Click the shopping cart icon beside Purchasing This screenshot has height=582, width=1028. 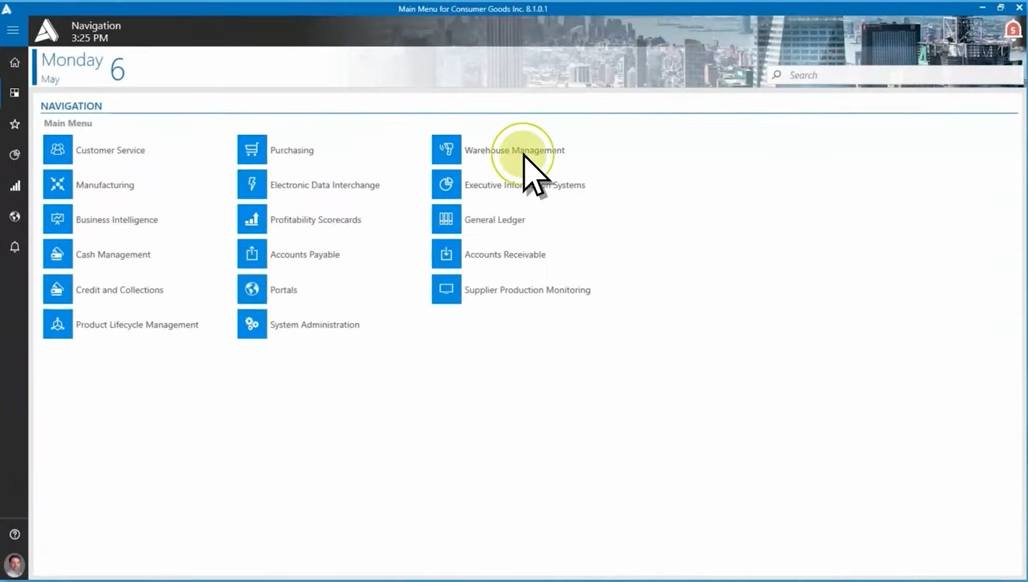coord(251,149)
